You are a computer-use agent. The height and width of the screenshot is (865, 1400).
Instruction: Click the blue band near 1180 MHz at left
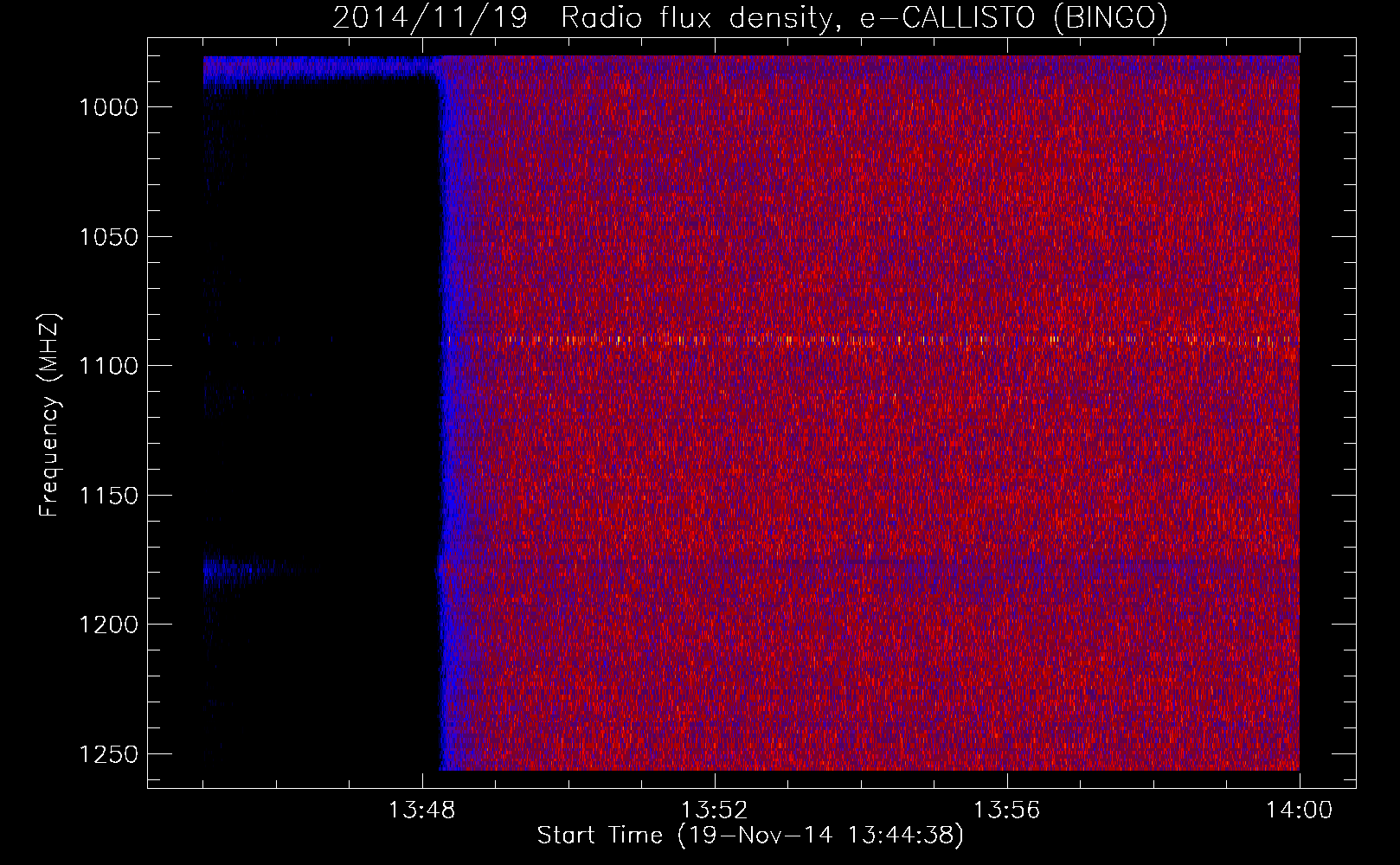(x=260, y=569)
